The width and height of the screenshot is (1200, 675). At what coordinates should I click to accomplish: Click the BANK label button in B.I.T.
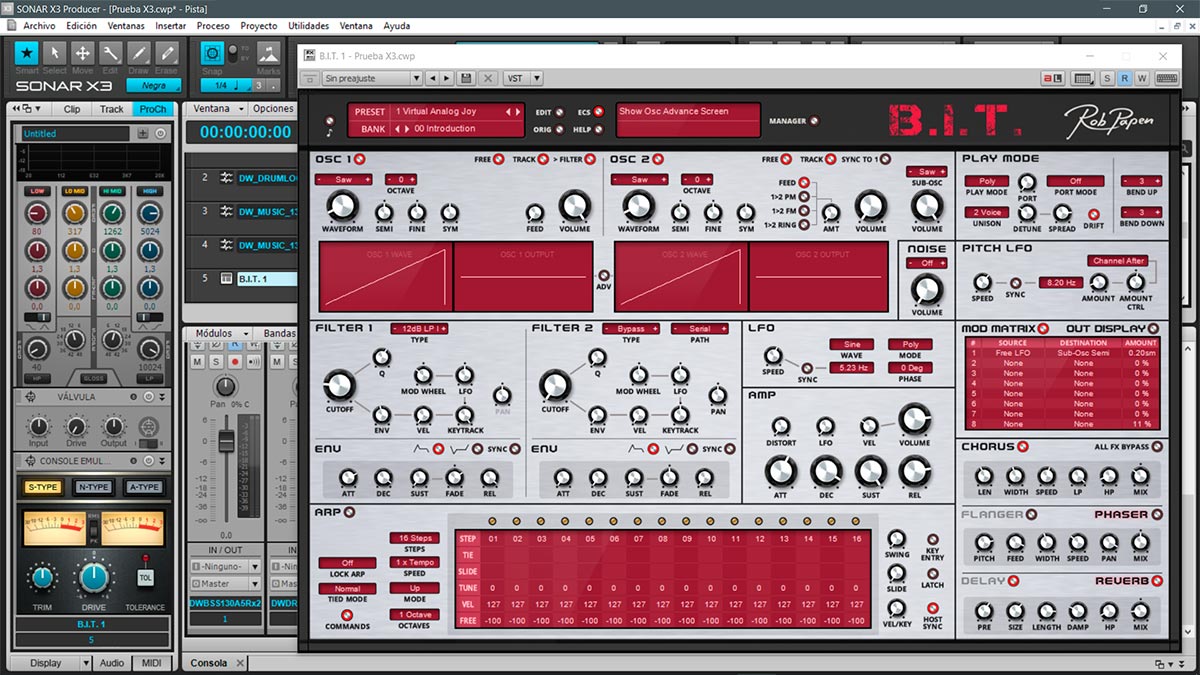click(x=372, y=129)
